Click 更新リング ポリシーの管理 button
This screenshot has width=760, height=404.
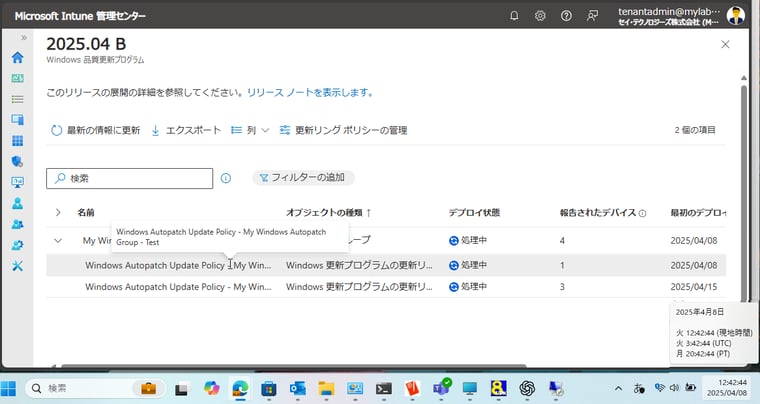343,130
